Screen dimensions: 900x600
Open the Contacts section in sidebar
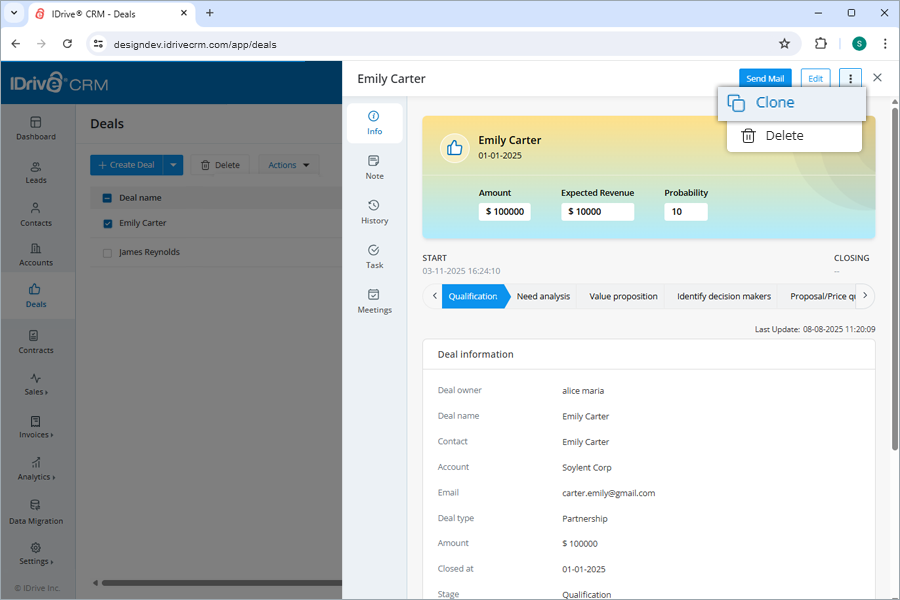tap(36, 216)
